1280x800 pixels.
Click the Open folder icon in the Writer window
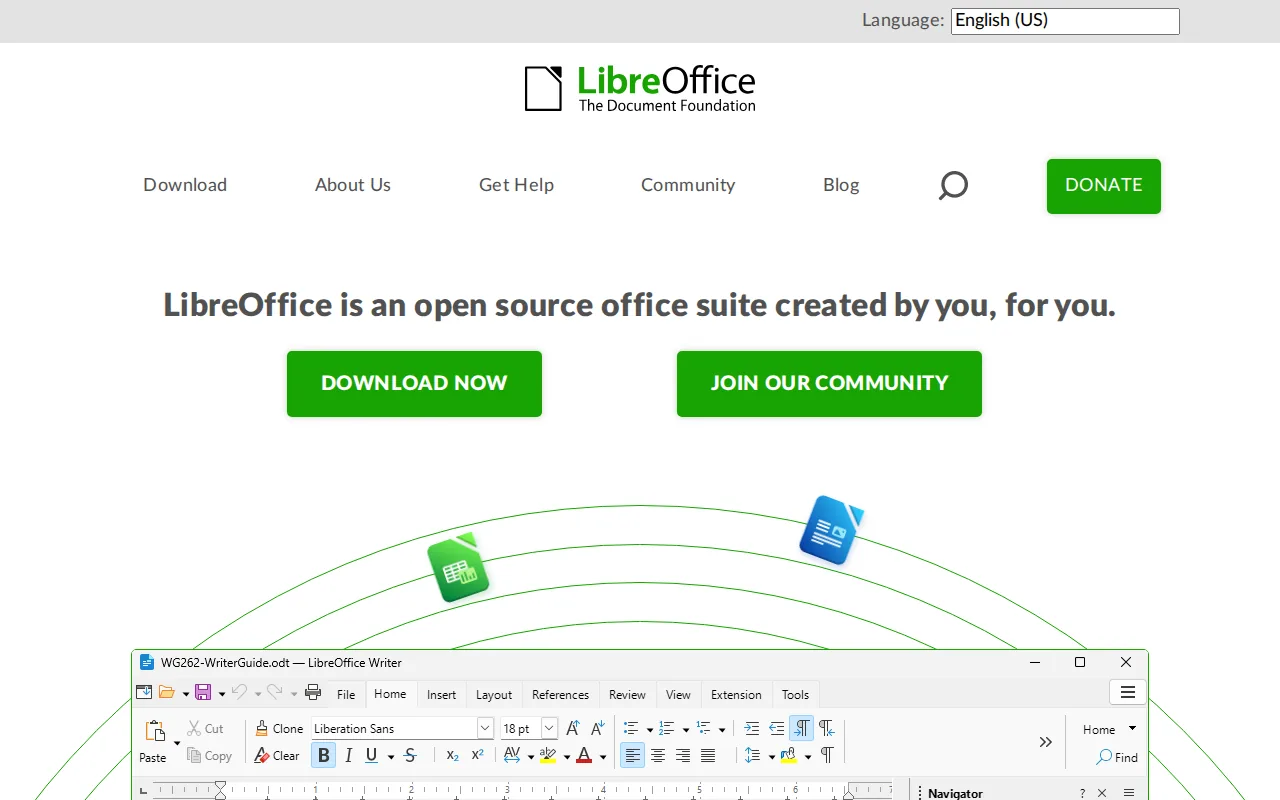(x=167, y=692)
